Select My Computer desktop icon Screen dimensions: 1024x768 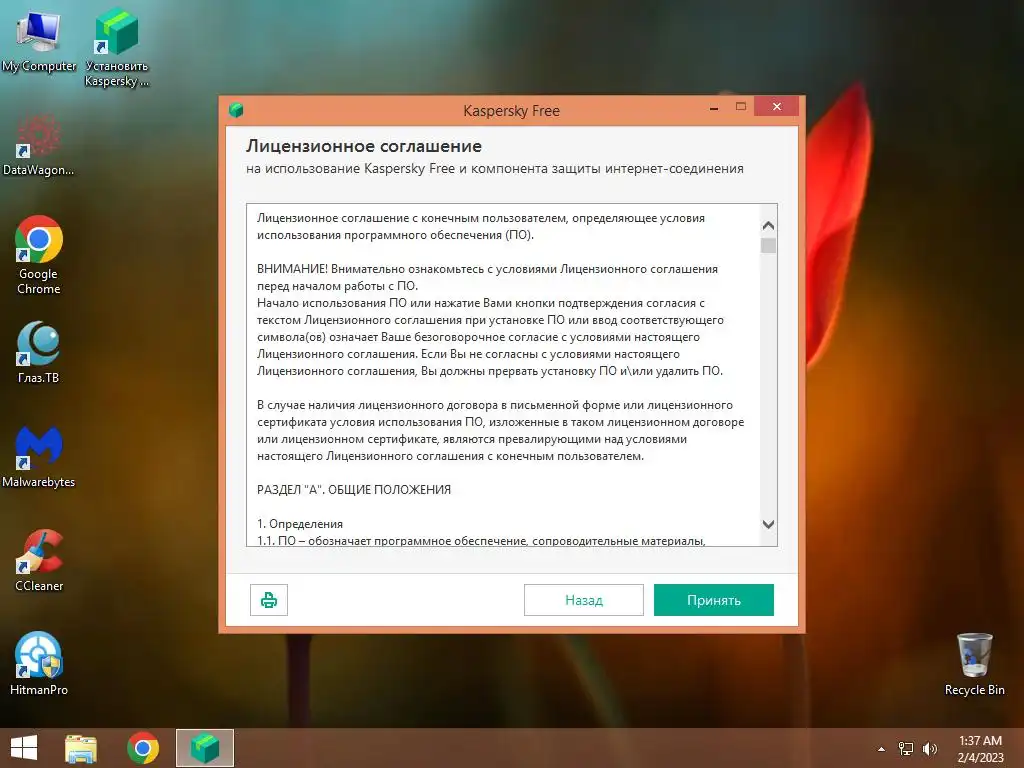39,42
